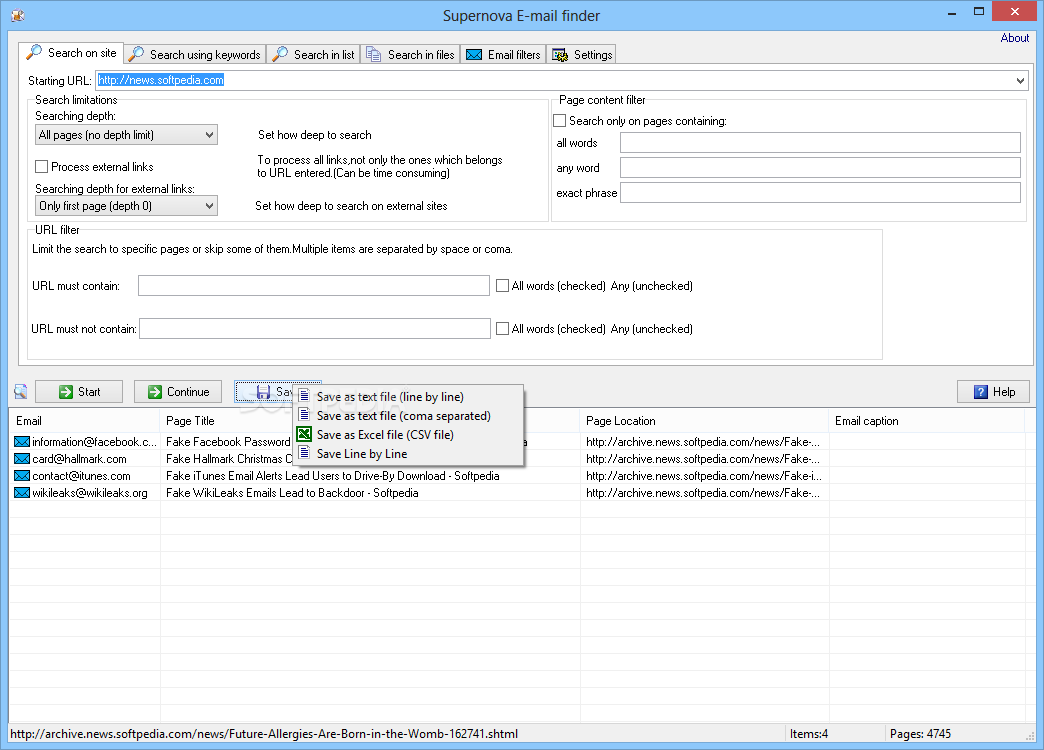Open the Search in list tab
This screenshot has width=1044, height=750.
click(314, 55)
